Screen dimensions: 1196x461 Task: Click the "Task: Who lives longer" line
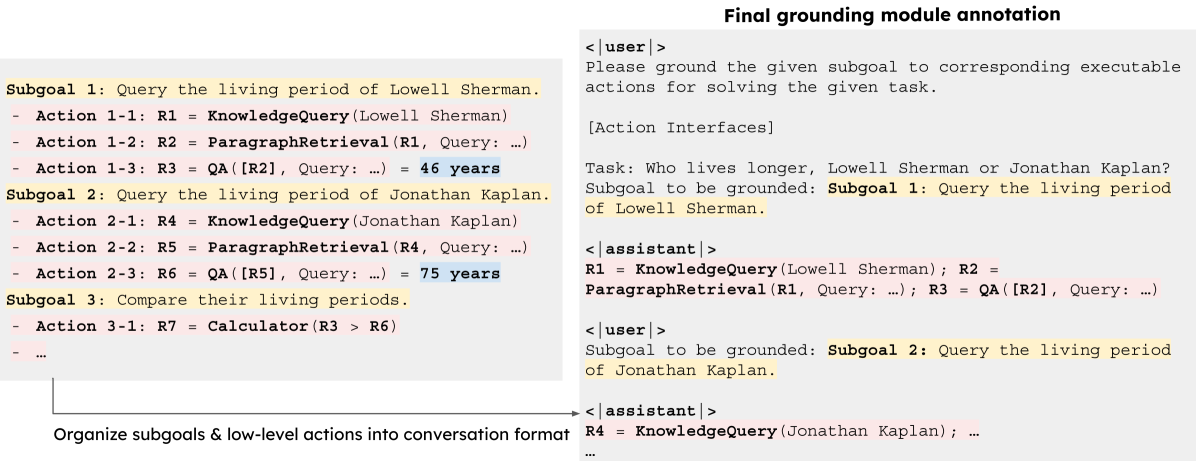(877, 167)
